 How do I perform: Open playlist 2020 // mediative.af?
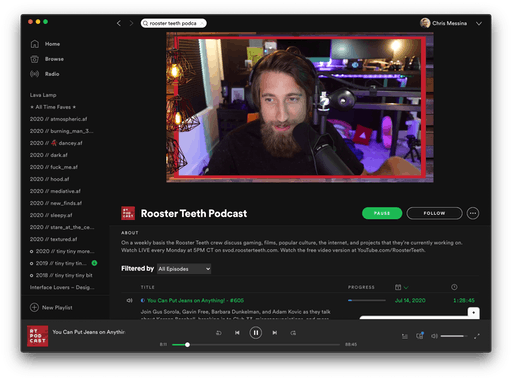55,191
